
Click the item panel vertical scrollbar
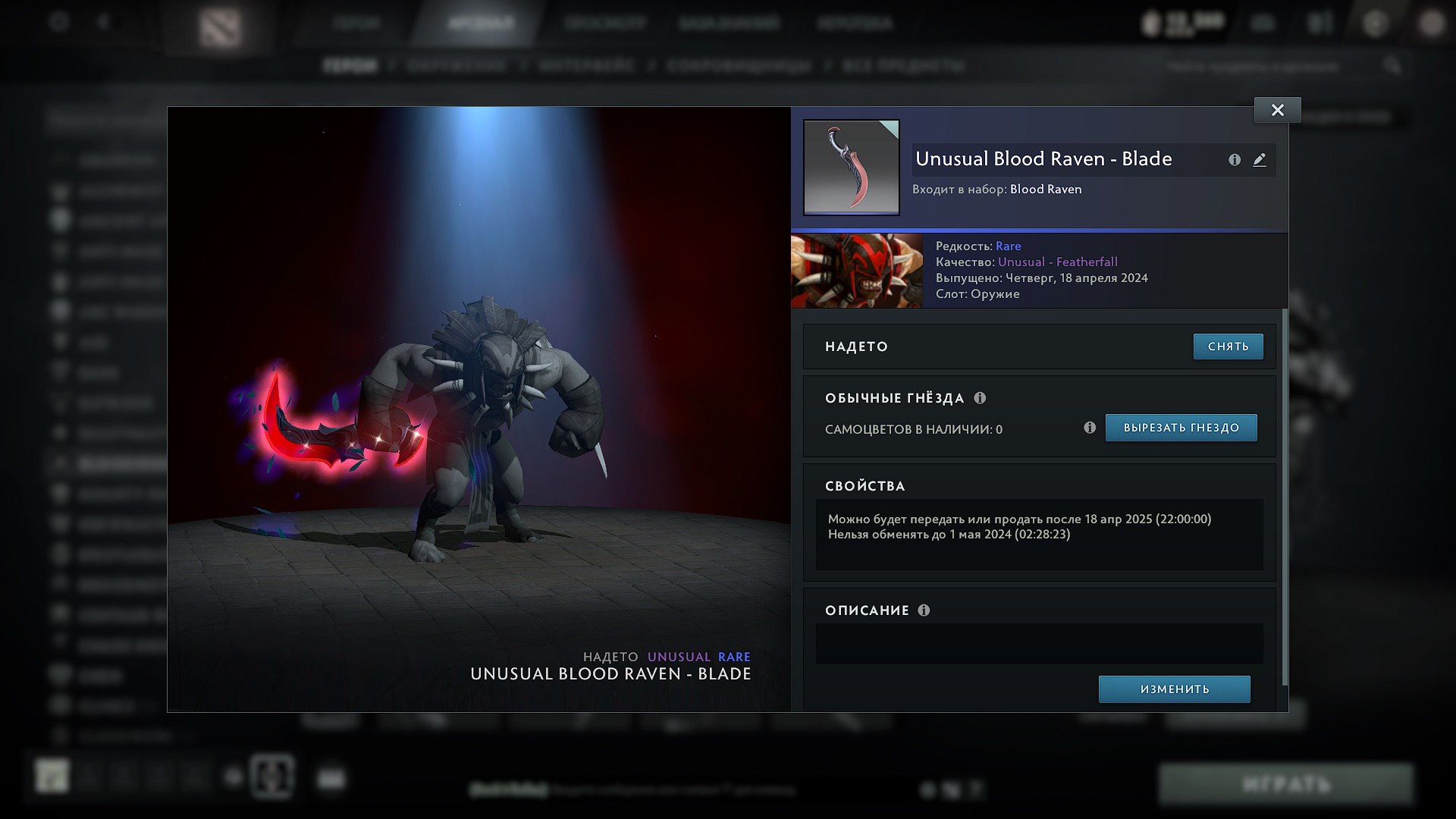click(1284, 497)
